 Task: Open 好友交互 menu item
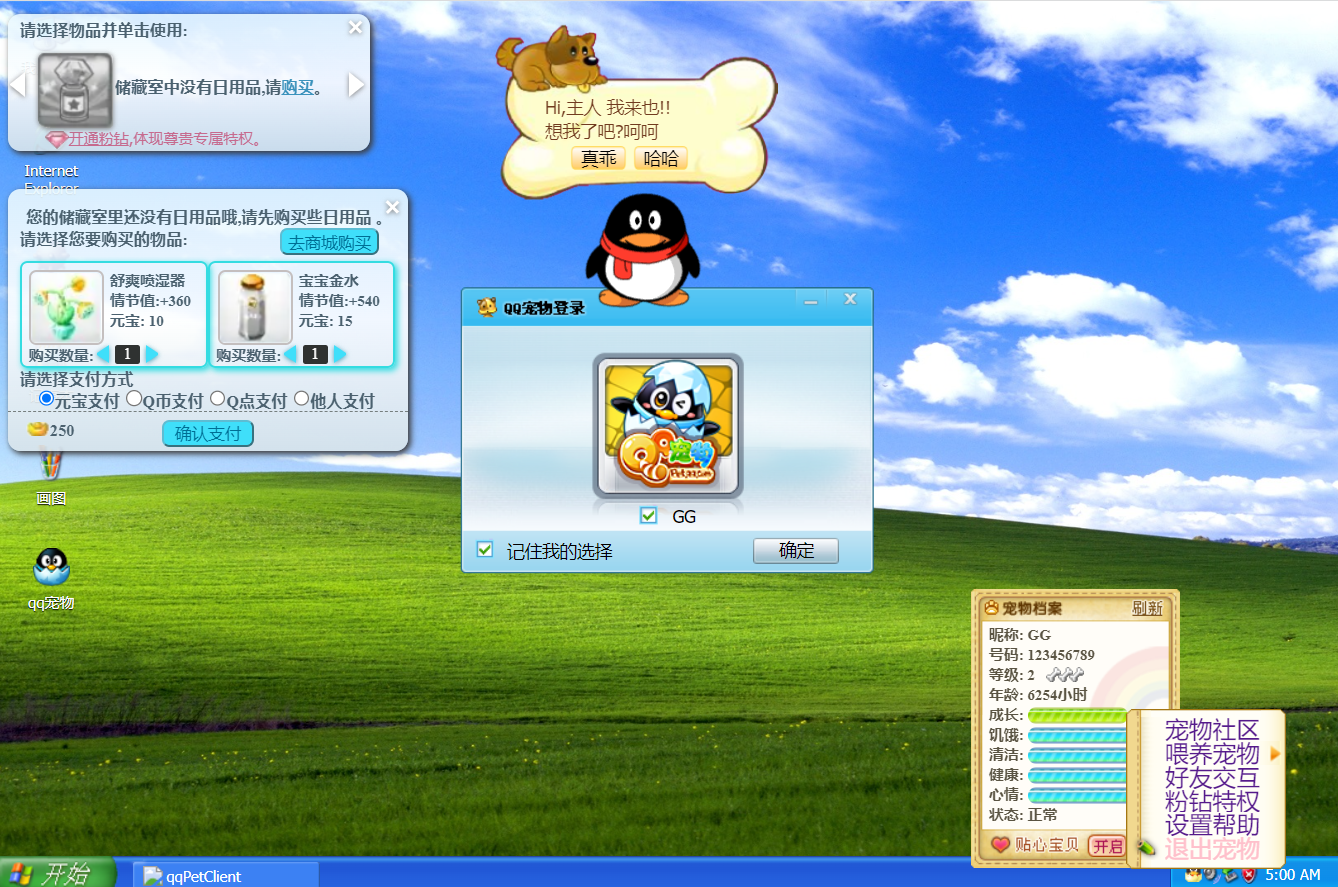point(1211,778)
